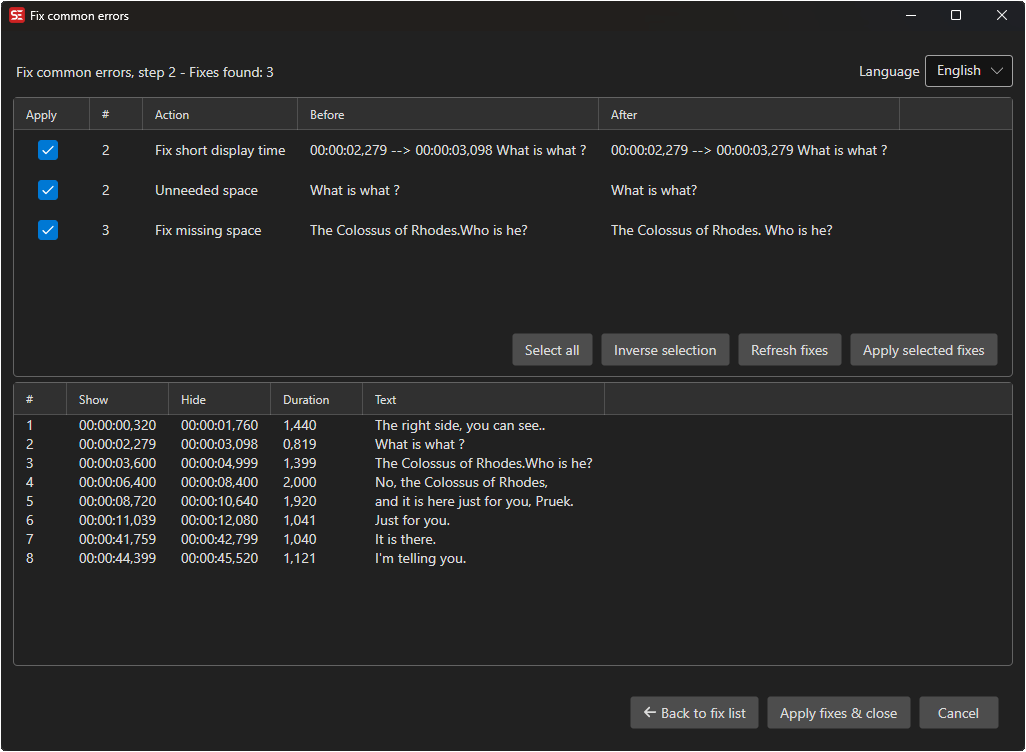Select subtitle line 'What is what ?'
Viewport: 1026px width, 752px height.
[419, 444]
